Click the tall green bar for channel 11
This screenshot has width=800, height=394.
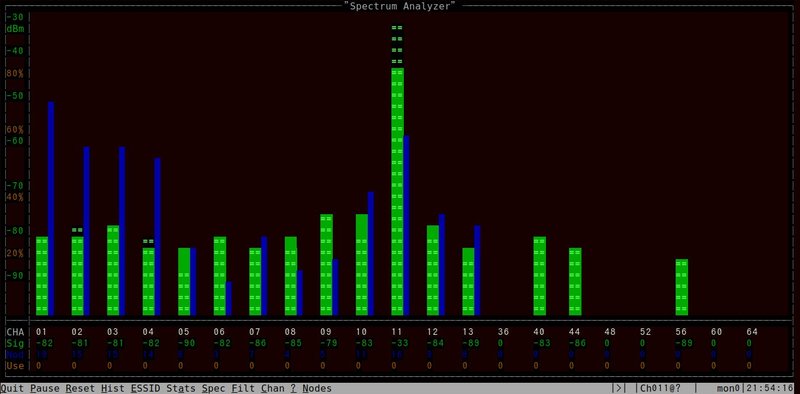(397, 191)
